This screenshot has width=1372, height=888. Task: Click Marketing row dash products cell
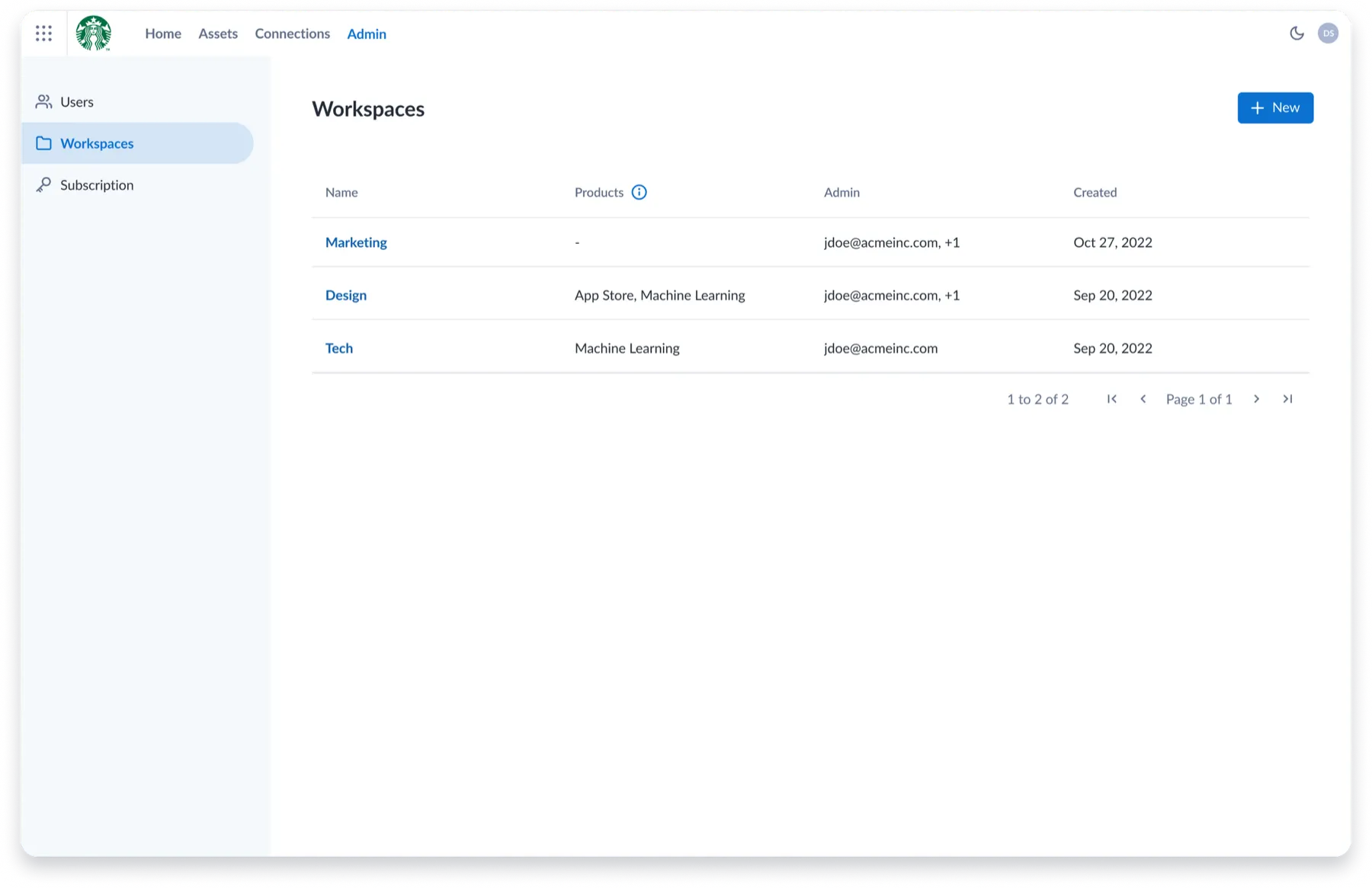click(x=577, y=242)
